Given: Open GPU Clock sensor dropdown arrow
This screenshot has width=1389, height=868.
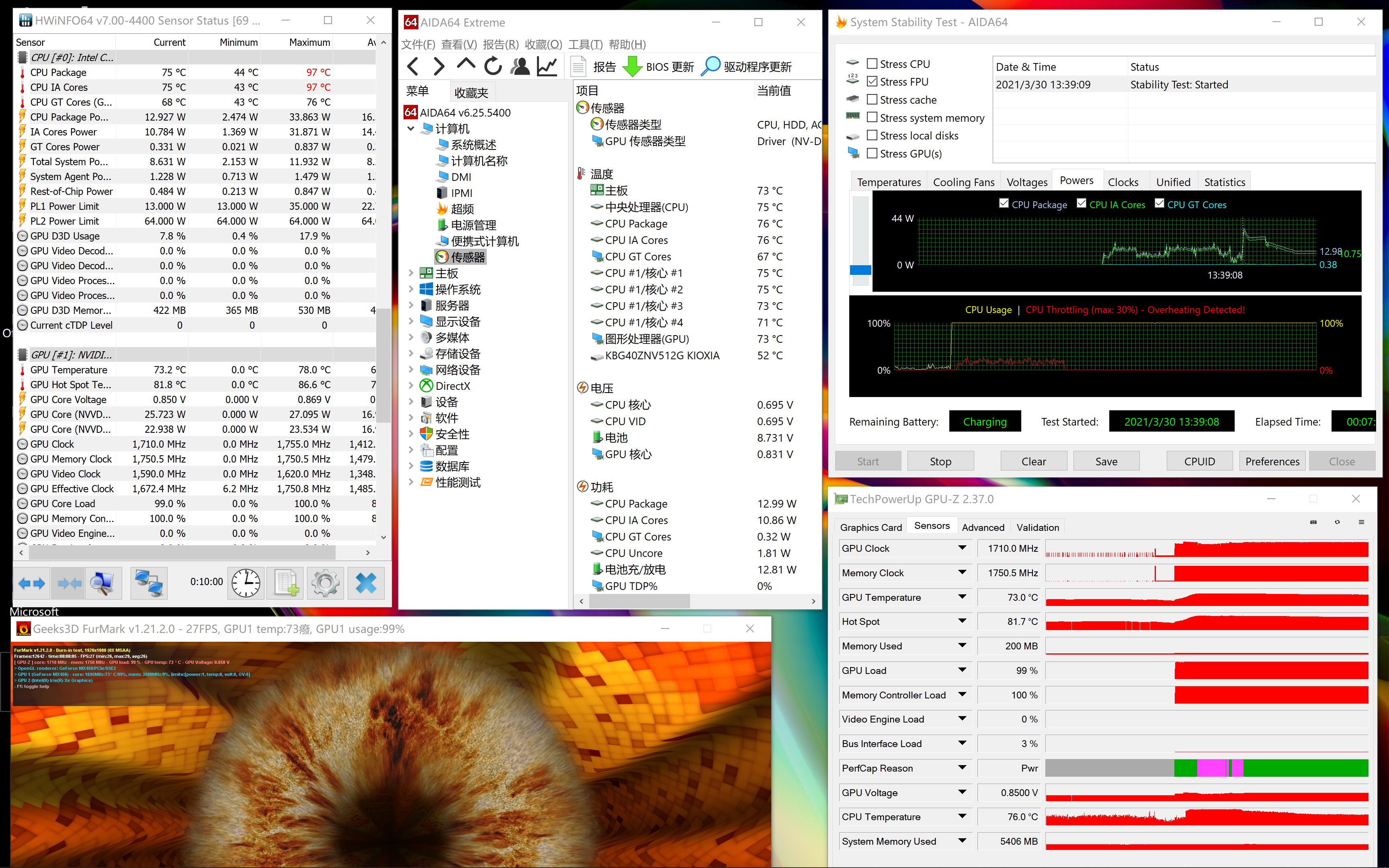Looking at the screenshot, I should (963, 548).
